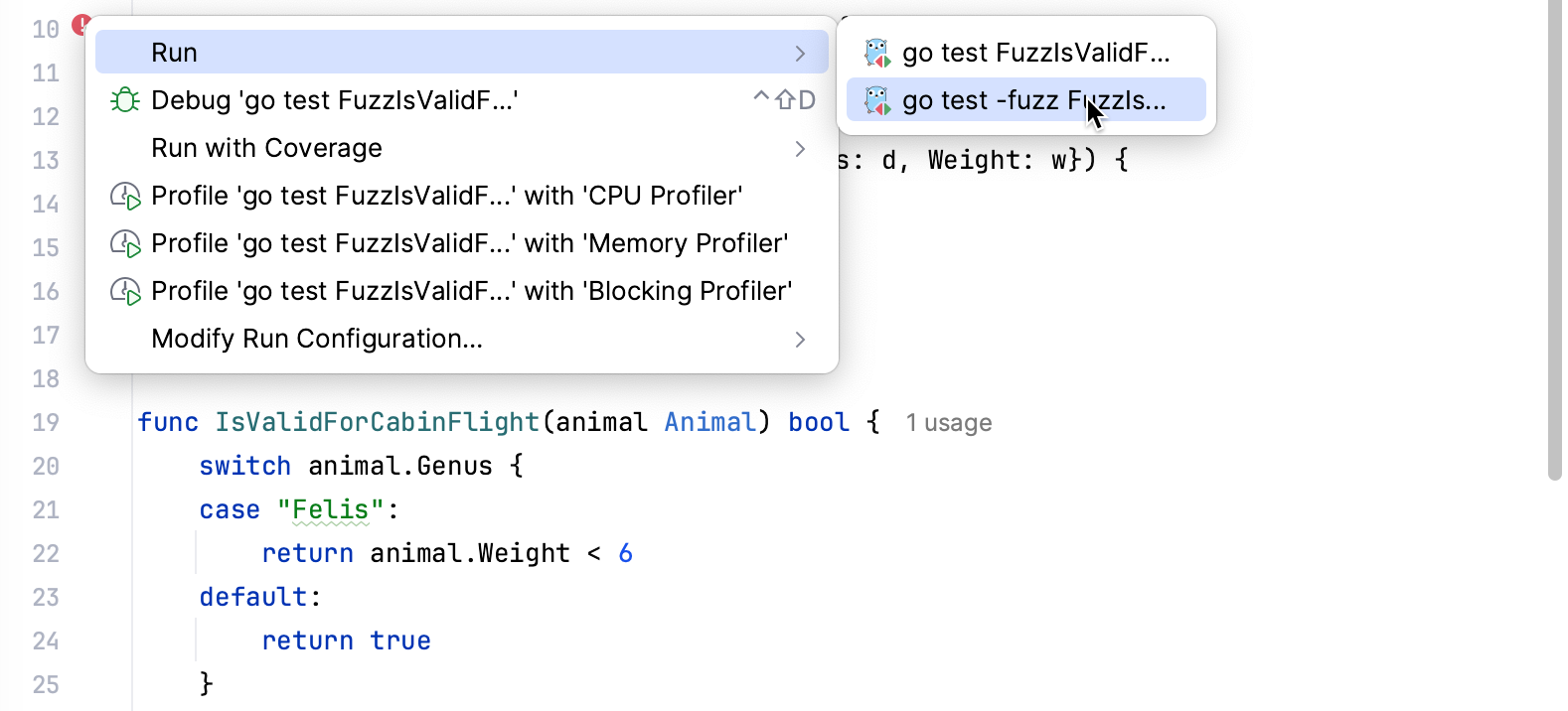Expand the Run submenu chevron
1568x711 pixels.
[x=801, y=52]
